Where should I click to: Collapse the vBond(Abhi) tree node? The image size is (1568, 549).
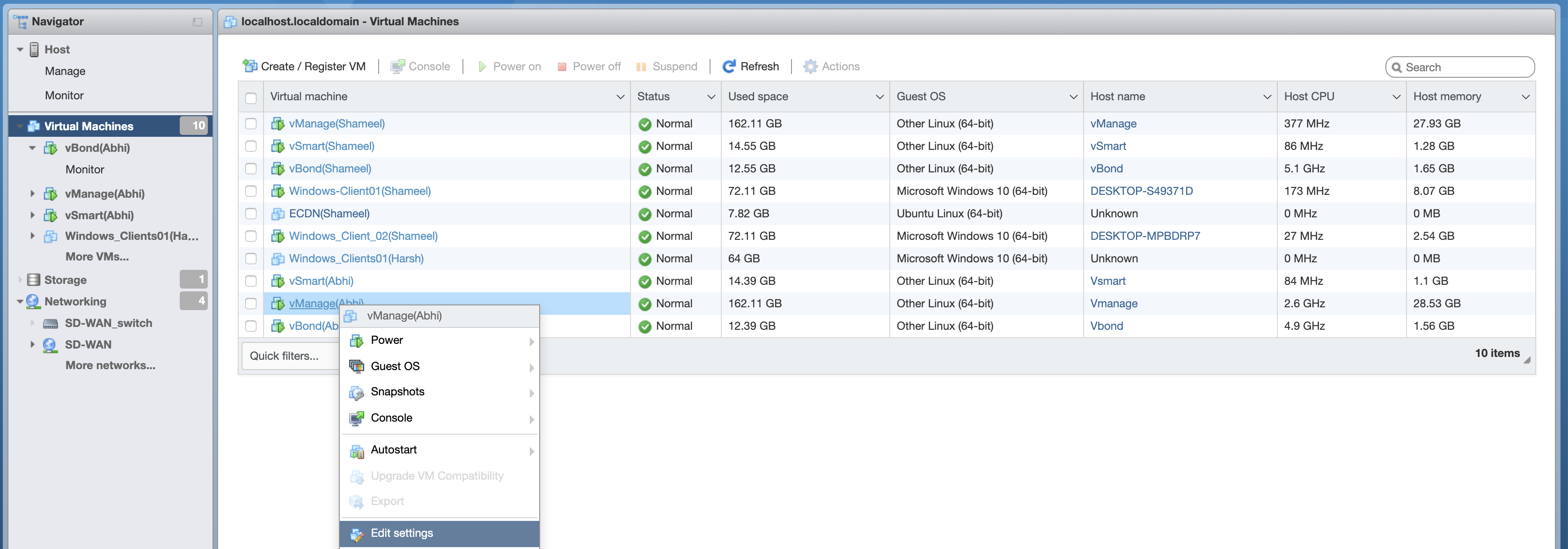[32, 148]
